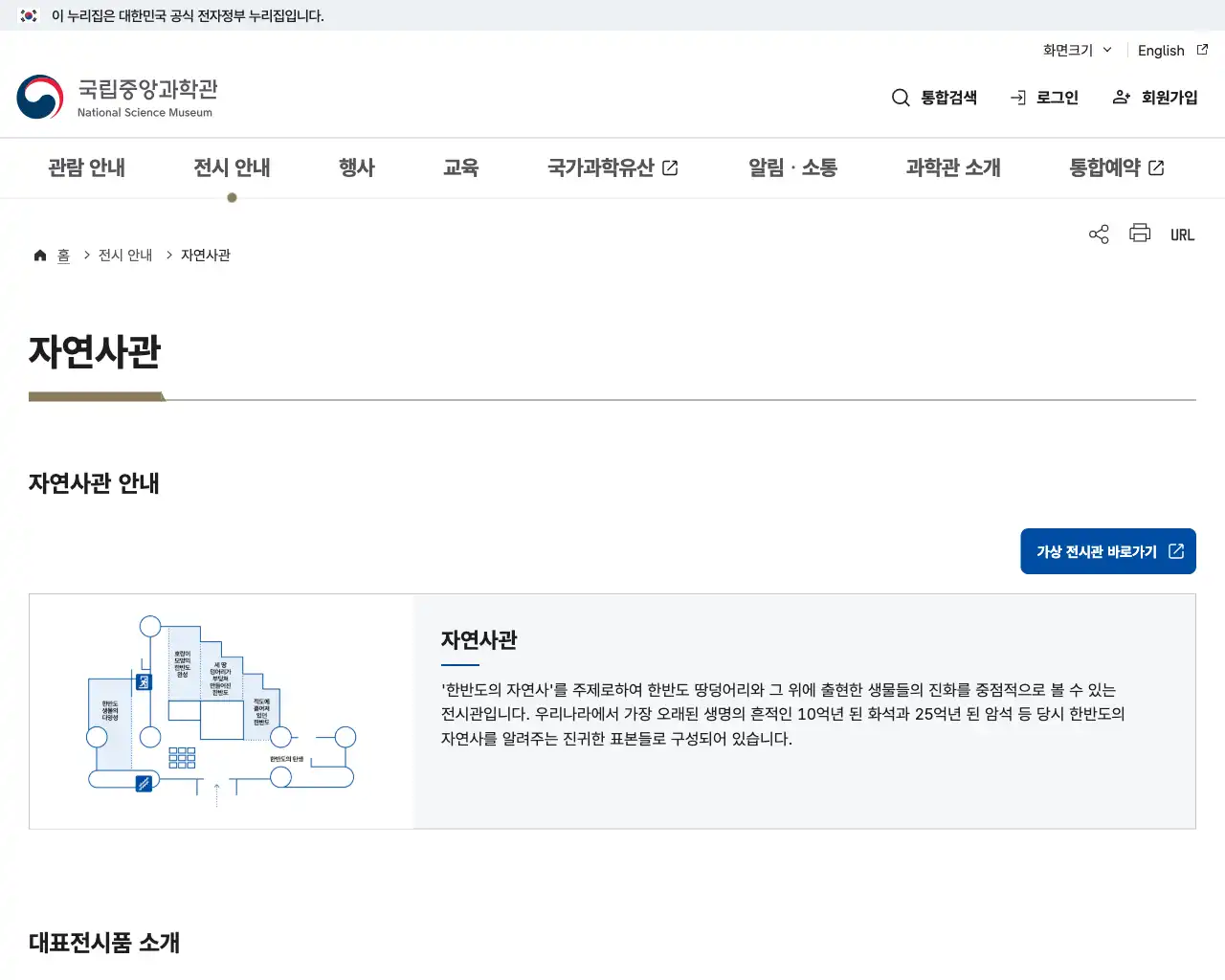This screenshot has width=1225, height=980.
Task: Switch the site to English
Action: pos(1160,50)
